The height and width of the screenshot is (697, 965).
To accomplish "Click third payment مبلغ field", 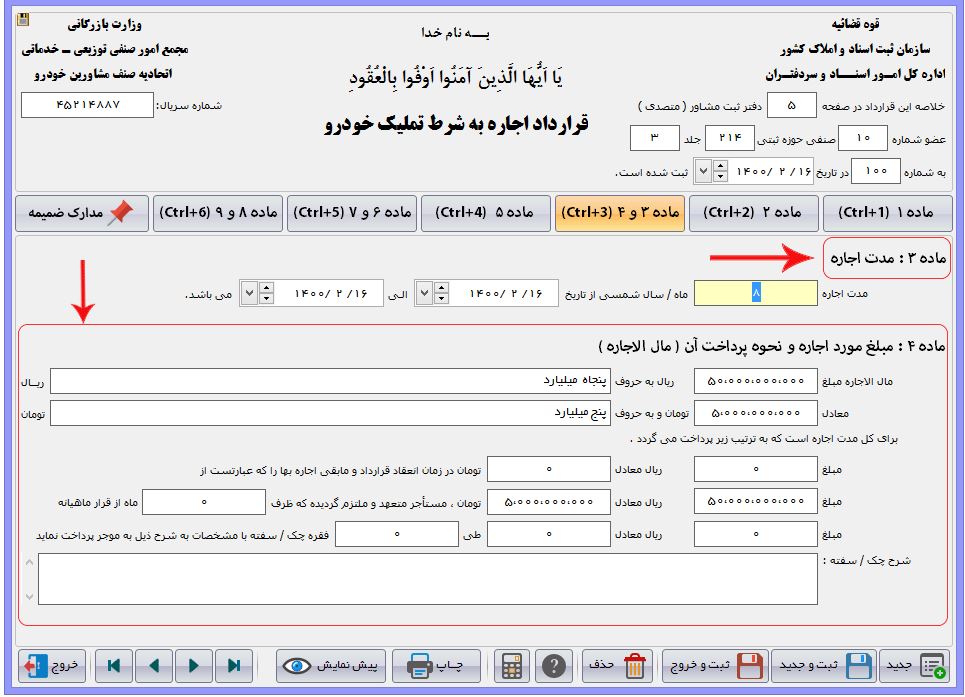I will tap(756, 535).
